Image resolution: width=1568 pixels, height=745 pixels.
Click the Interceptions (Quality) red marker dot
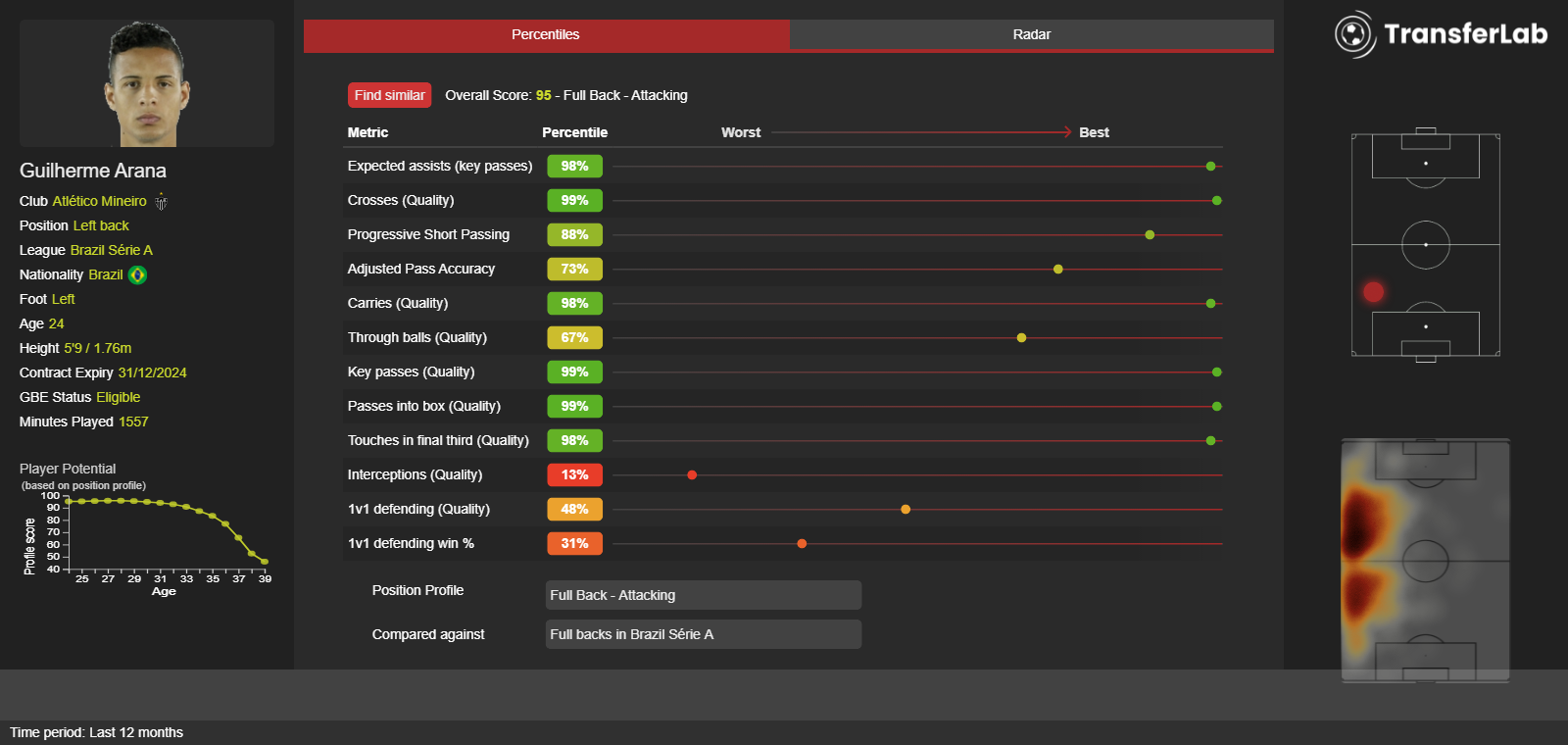692,475
